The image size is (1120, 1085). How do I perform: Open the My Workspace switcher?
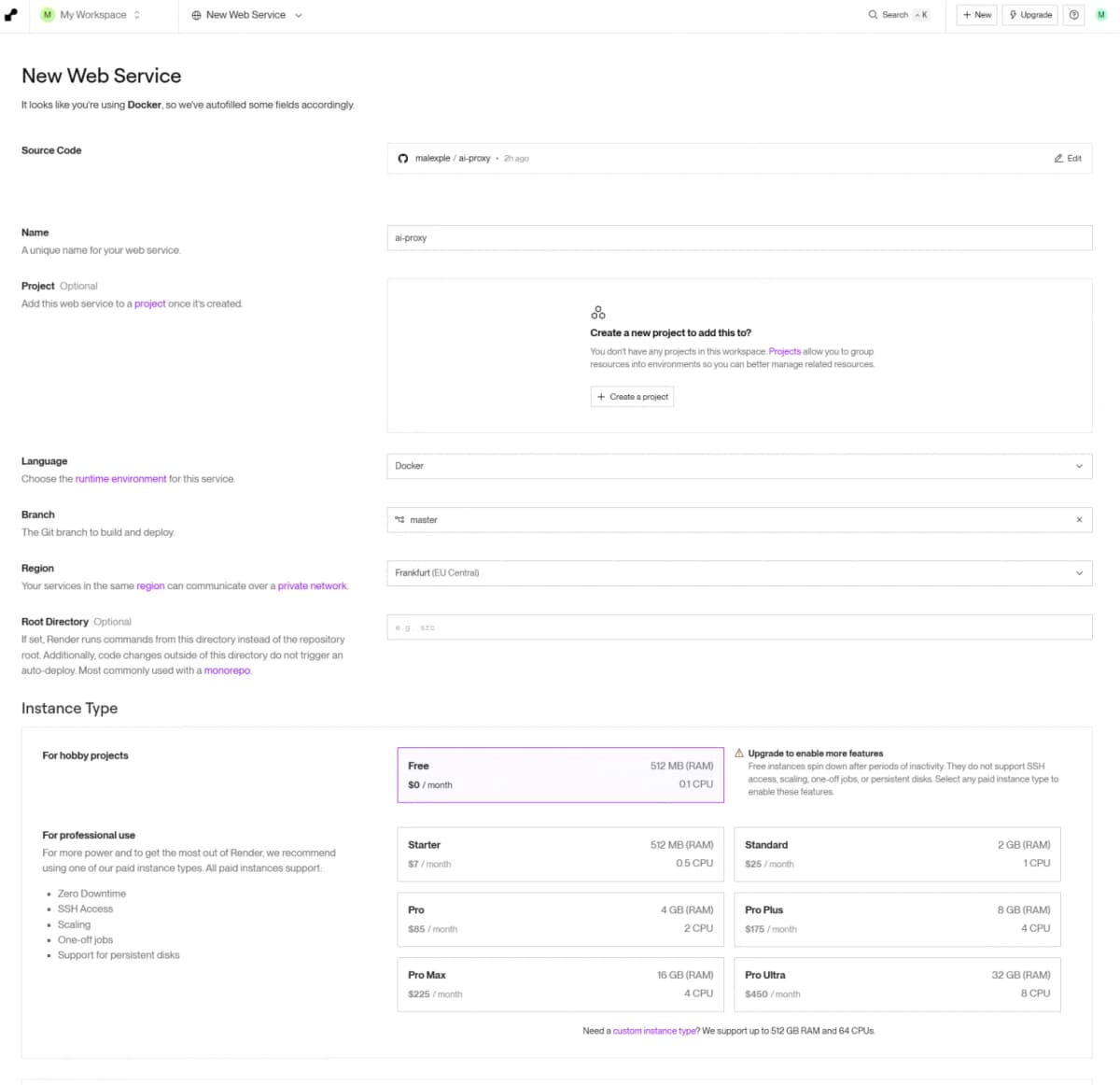point(91,15)
